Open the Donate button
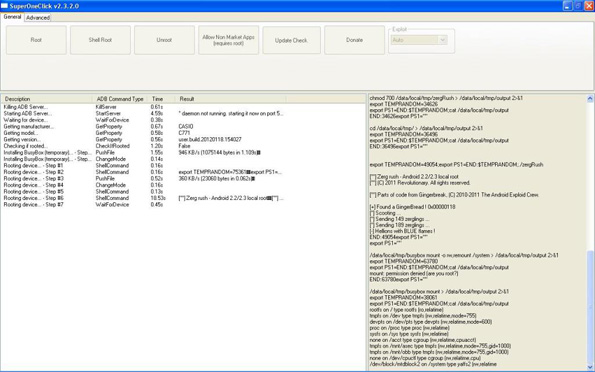595x372 pixels. [354, 40]
